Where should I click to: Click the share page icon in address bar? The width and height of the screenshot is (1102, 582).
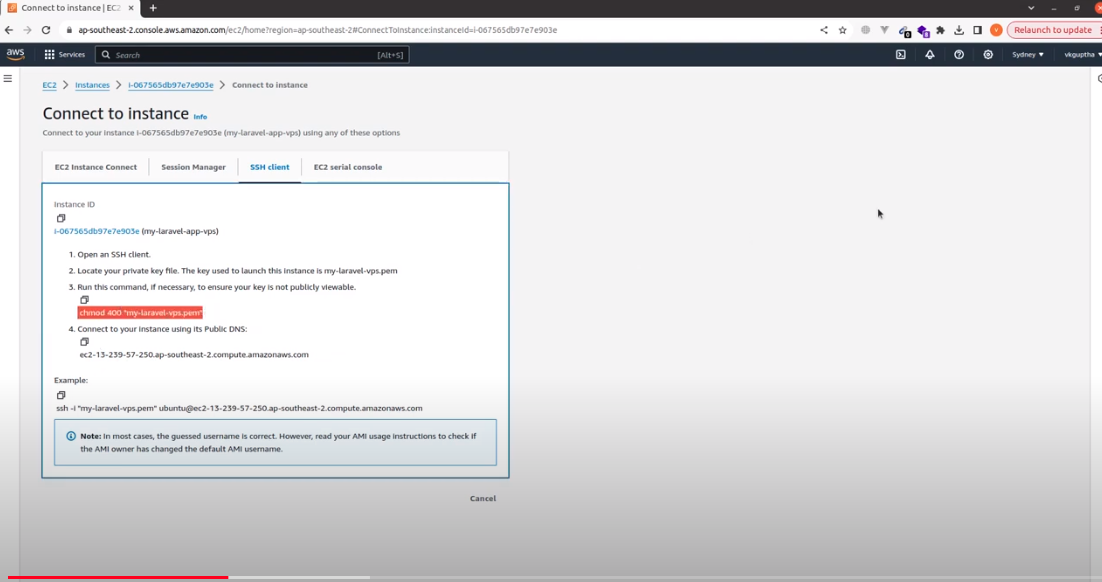point(824,30)
